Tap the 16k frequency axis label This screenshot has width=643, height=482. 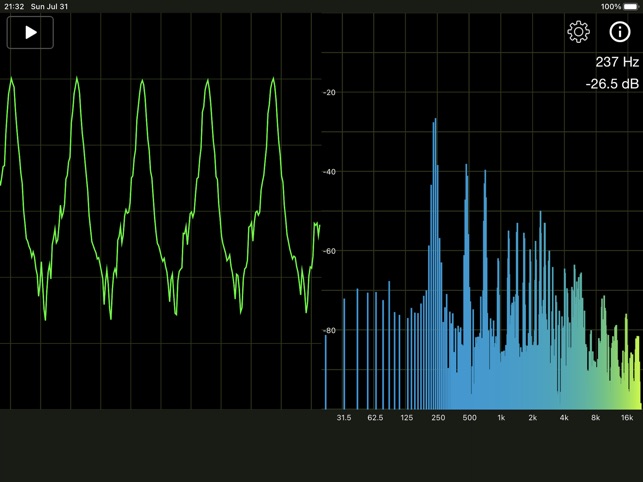point(627,418)
